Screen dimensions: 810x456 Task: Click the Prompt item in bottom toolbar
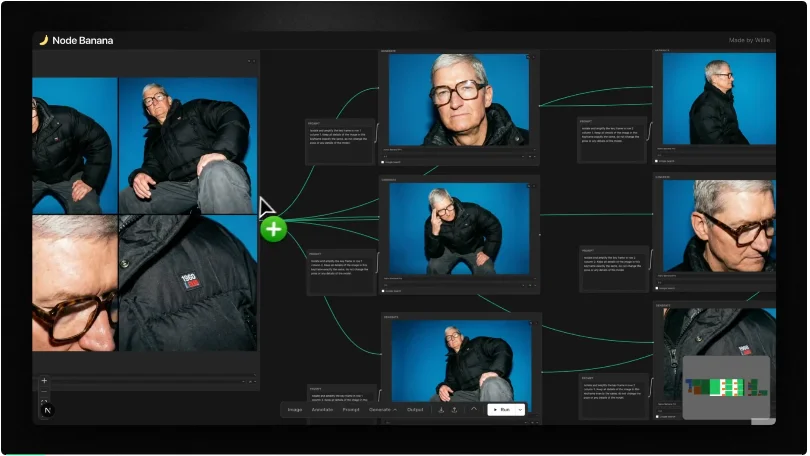pos(351,410)
